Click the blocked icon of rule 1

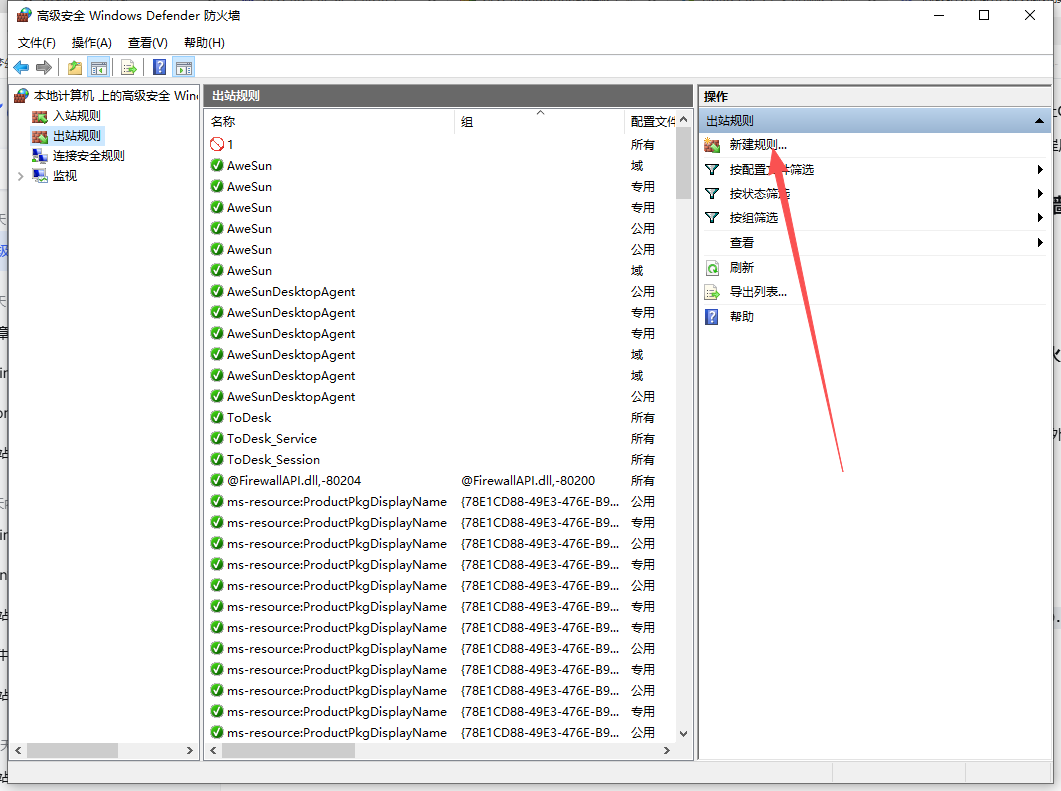pos(217,144)
